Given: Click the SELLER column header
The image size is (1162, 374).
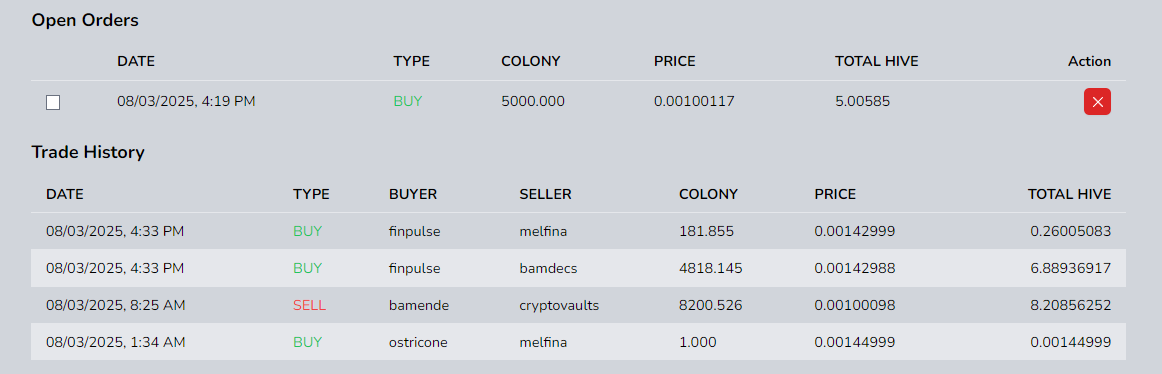Looking at the screenshot, I should point(545,194).
